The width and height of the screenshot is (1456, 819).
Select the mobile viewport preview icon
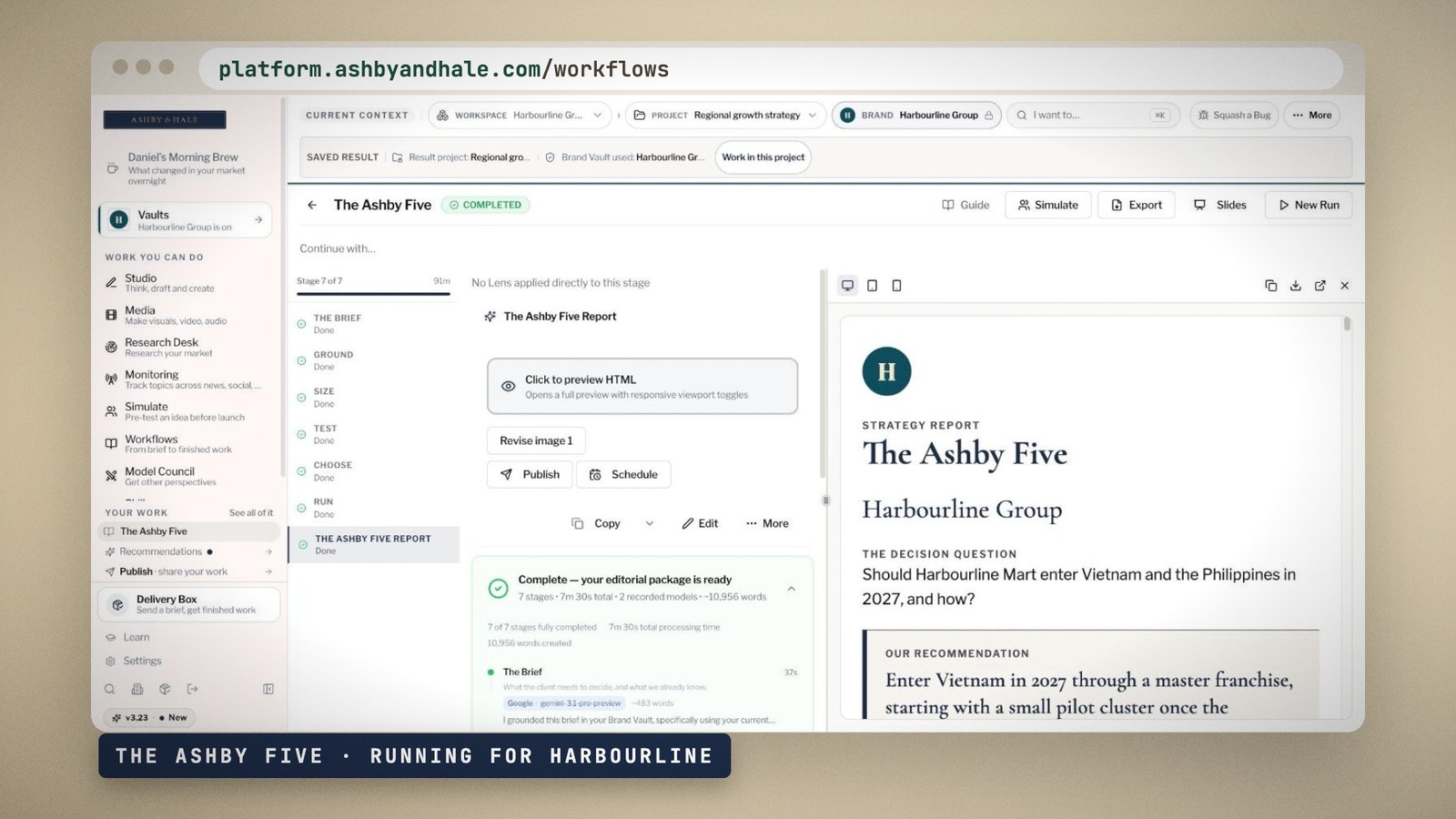pos(896,286)
